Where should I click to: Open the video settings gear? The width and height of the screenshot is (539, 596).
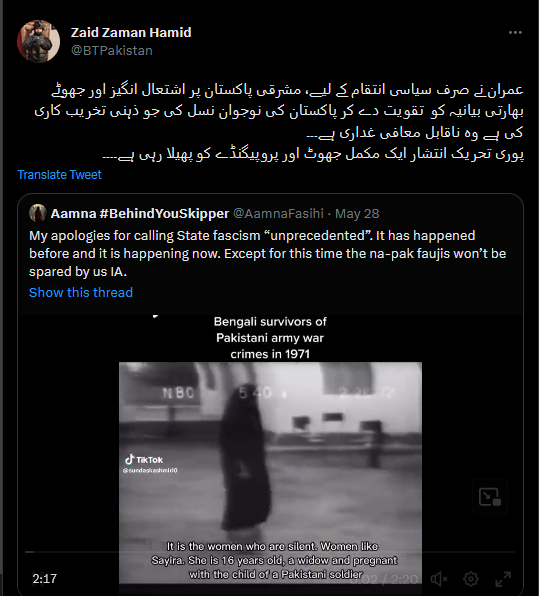pyautogui.click(x=471, y=579)
